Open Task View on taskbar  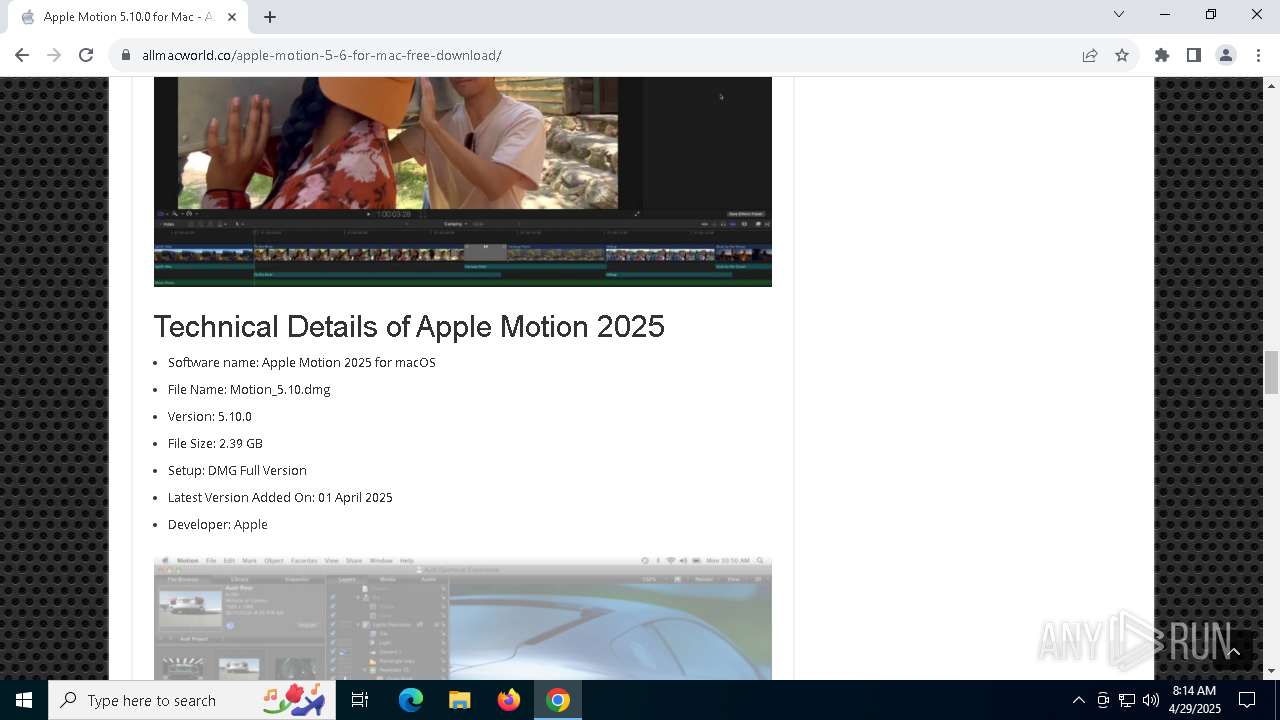pos(360,700)
